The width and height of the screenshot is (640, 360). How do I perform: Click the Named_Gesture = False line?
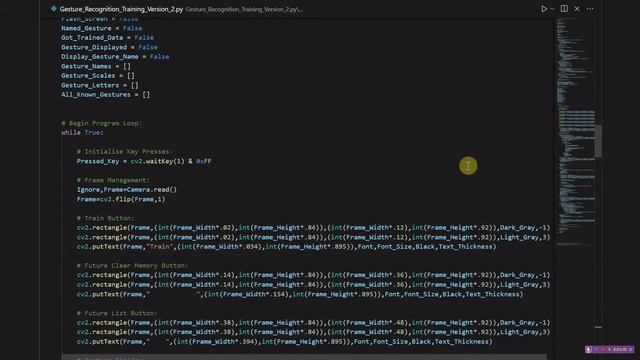[102, 28]
